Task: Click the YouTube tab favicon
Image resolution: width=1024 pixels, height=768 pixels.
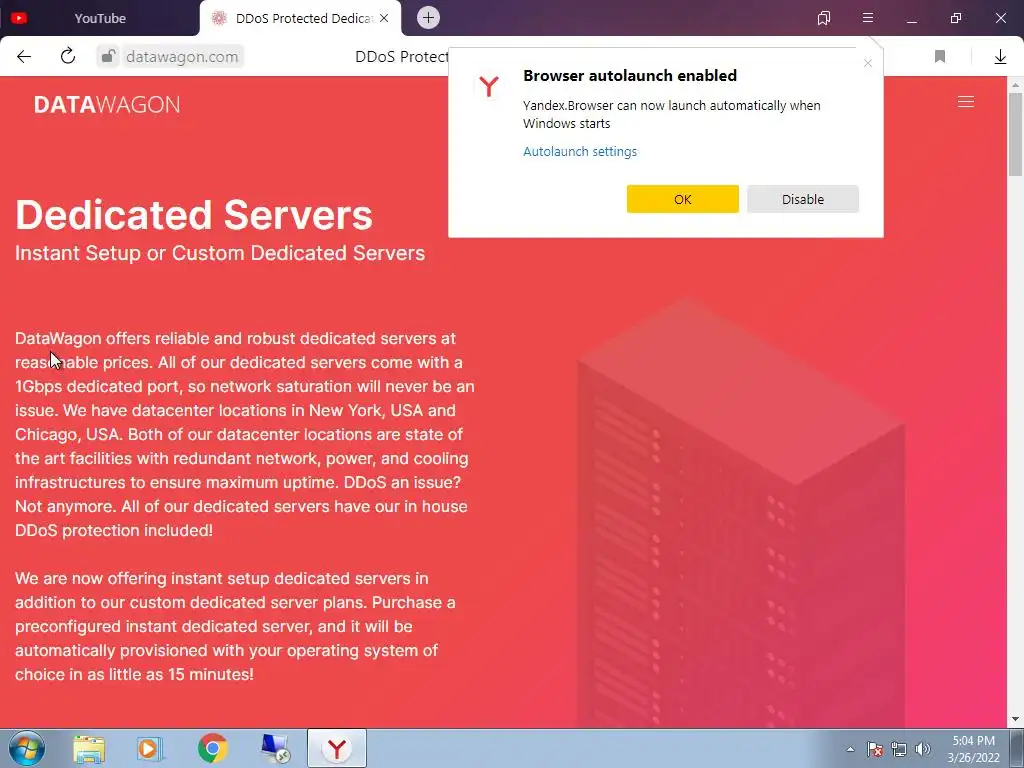Action: click(x=19, y=18)
